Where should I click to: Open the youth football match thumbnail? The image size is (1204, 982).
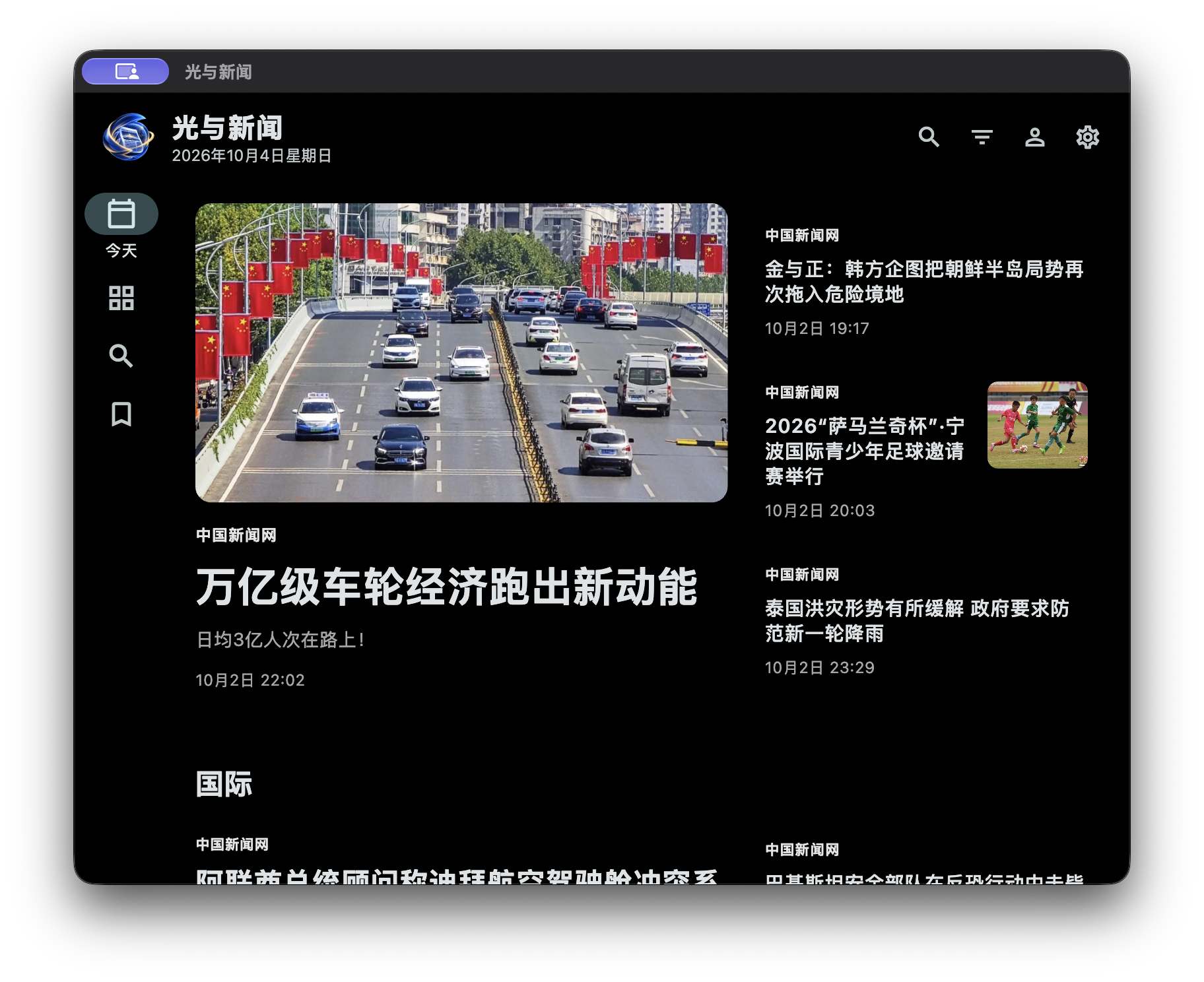[x=1037, y=425]
